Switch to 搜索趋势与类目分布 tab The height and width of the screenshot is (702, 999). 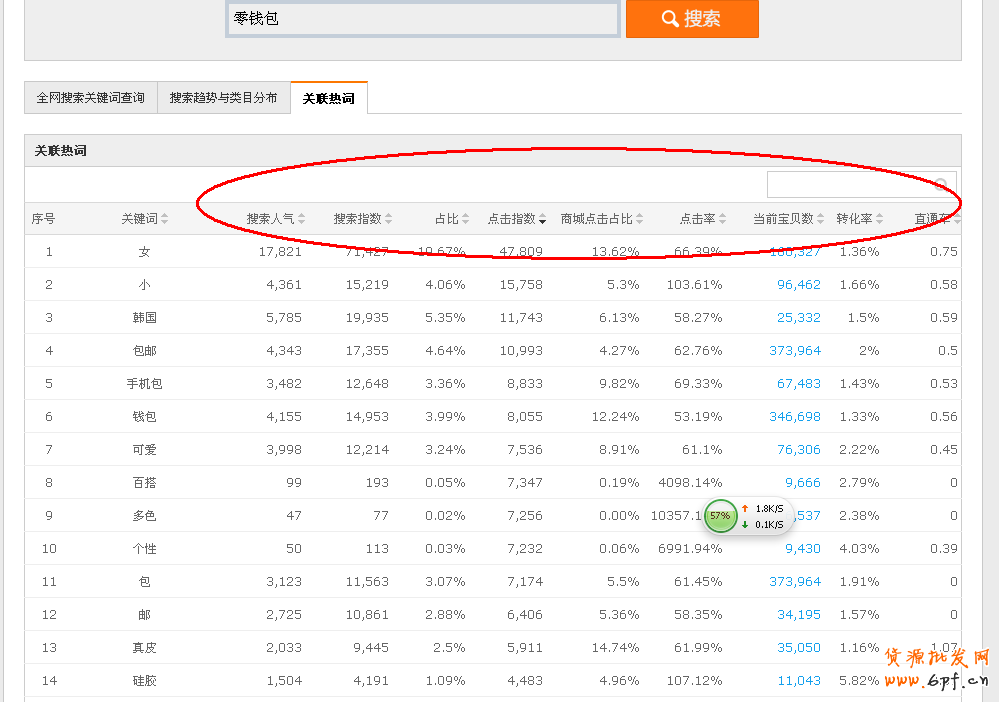point(223,98)
